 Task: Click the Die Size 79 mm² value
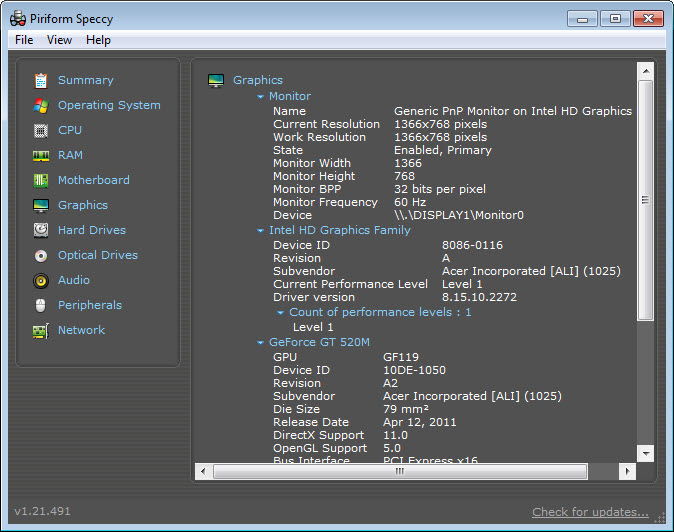tap(406, 409)
